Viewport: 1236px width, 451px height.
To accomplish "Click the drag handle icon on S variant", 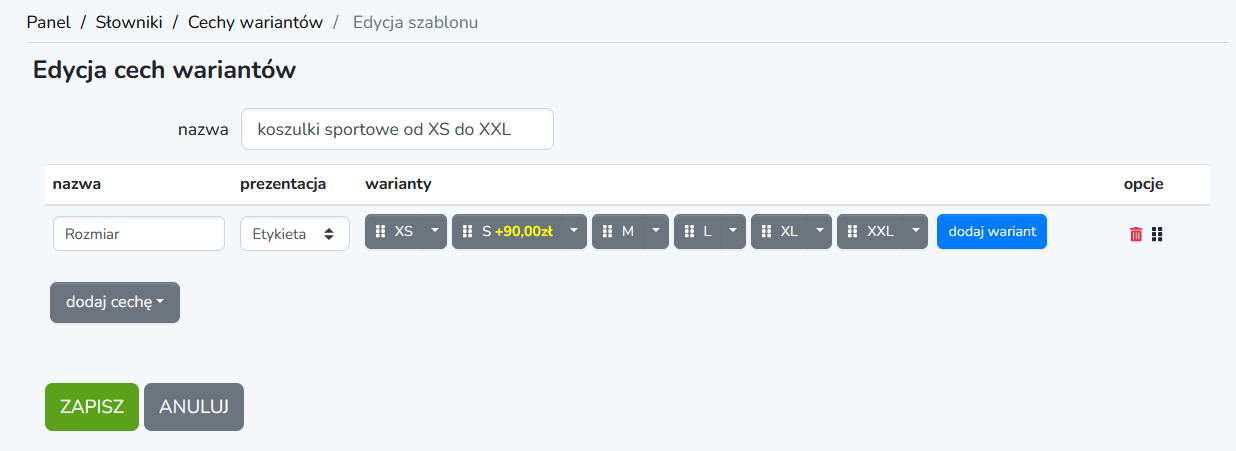I will click(468, 231).
